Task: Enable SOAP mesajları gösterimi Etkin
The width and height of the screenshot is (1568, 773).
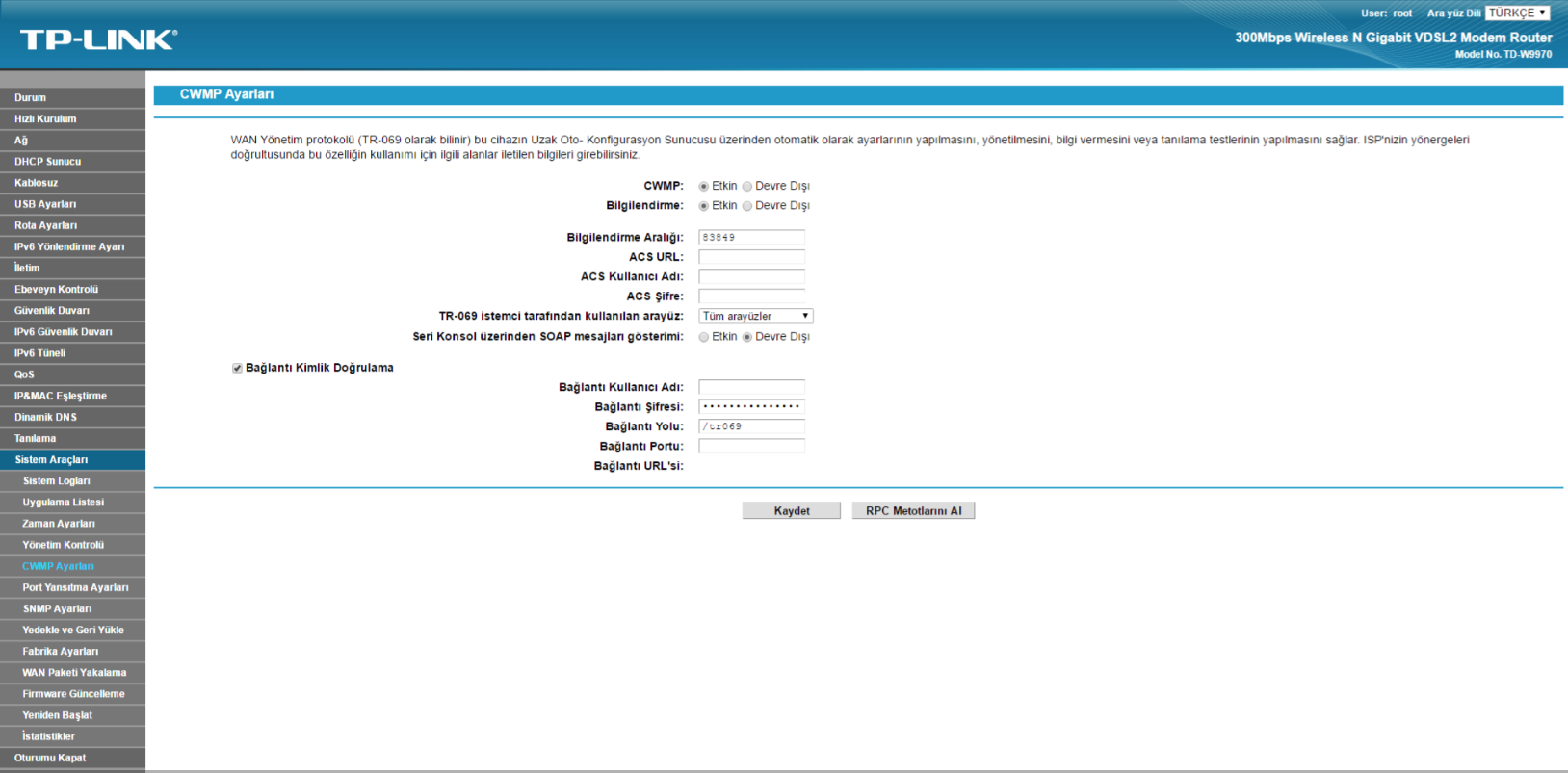Action: (704, 337)
